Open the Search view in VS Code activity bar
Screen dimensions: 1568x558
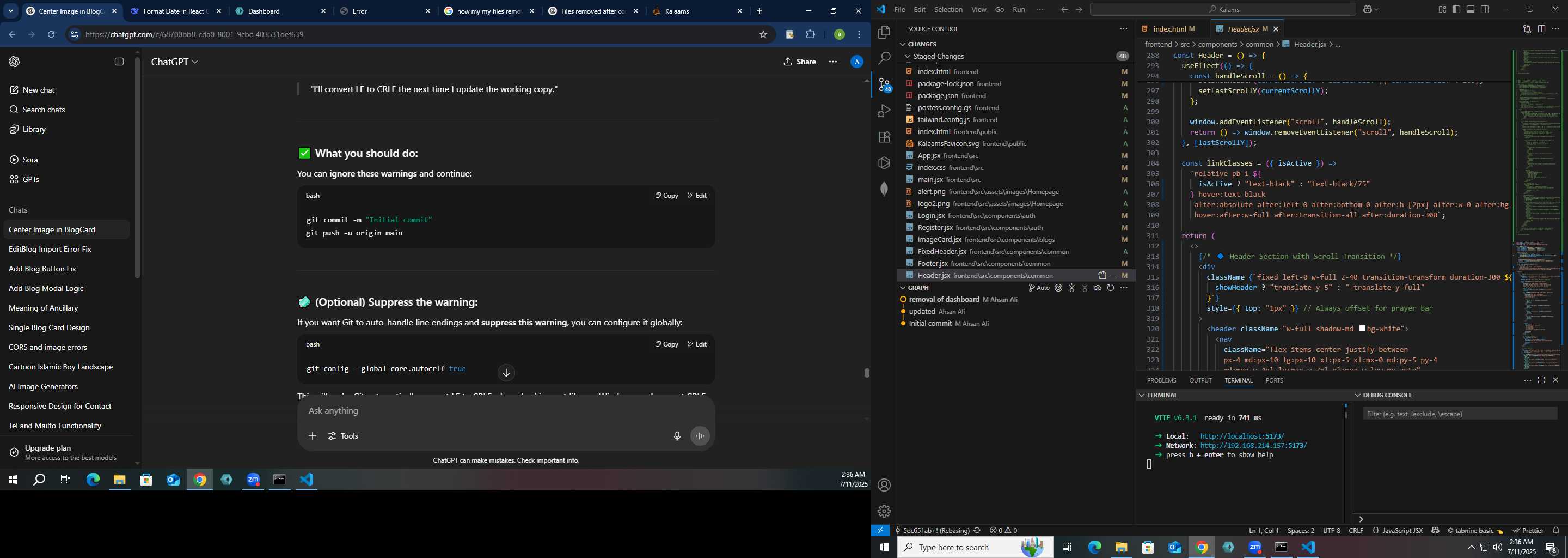click(884, 58)
